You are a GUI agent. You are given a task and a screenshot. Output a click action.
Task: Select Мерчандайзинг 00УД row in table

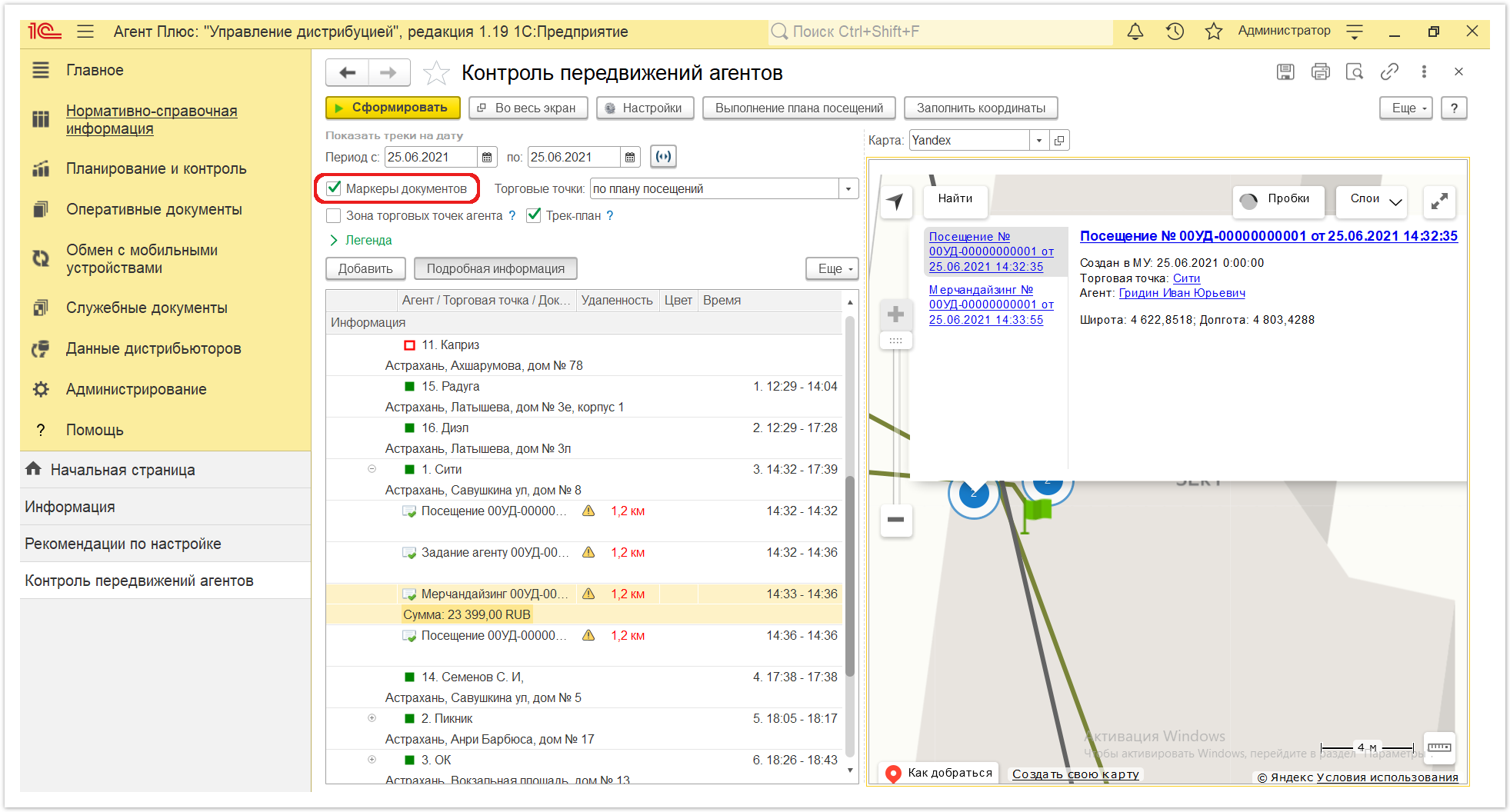coord(585,604)
